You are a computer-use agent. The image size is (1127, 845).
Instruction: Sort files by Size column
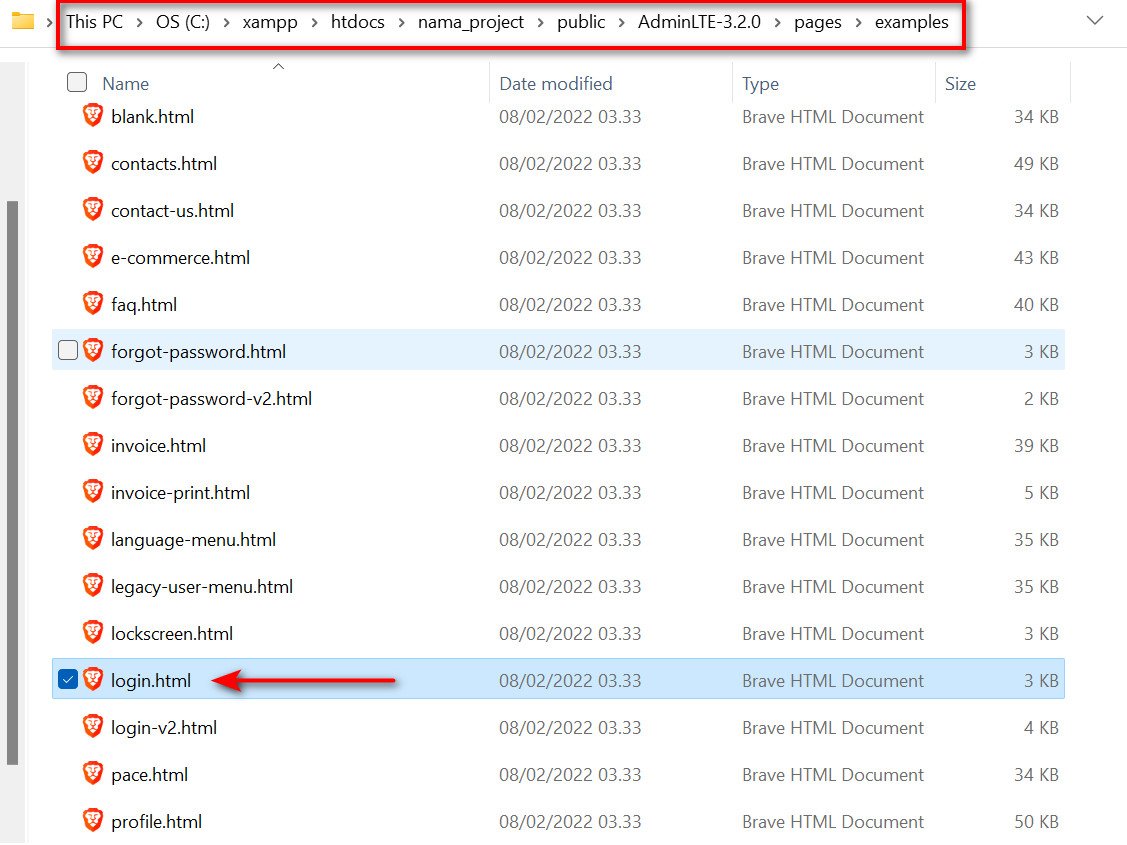[x=960, y=84]
